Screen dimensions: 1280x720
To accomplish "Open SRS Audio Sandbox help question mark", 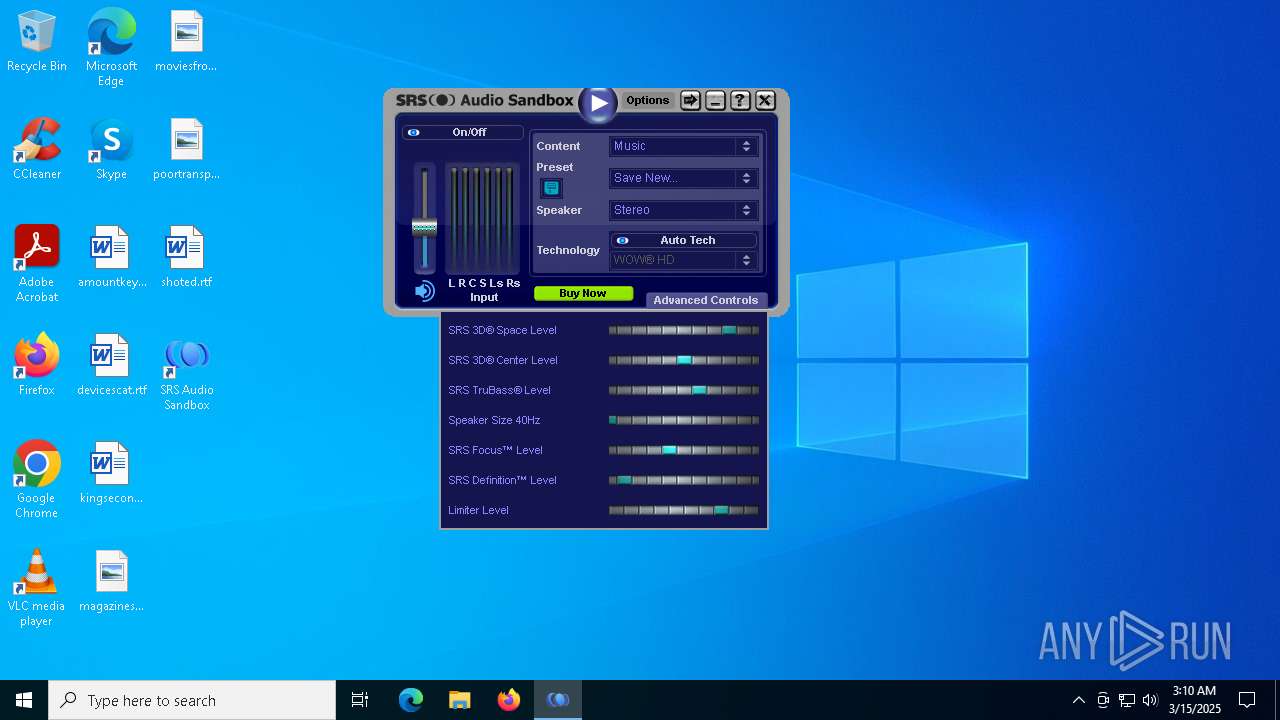I will pos(740,100).
